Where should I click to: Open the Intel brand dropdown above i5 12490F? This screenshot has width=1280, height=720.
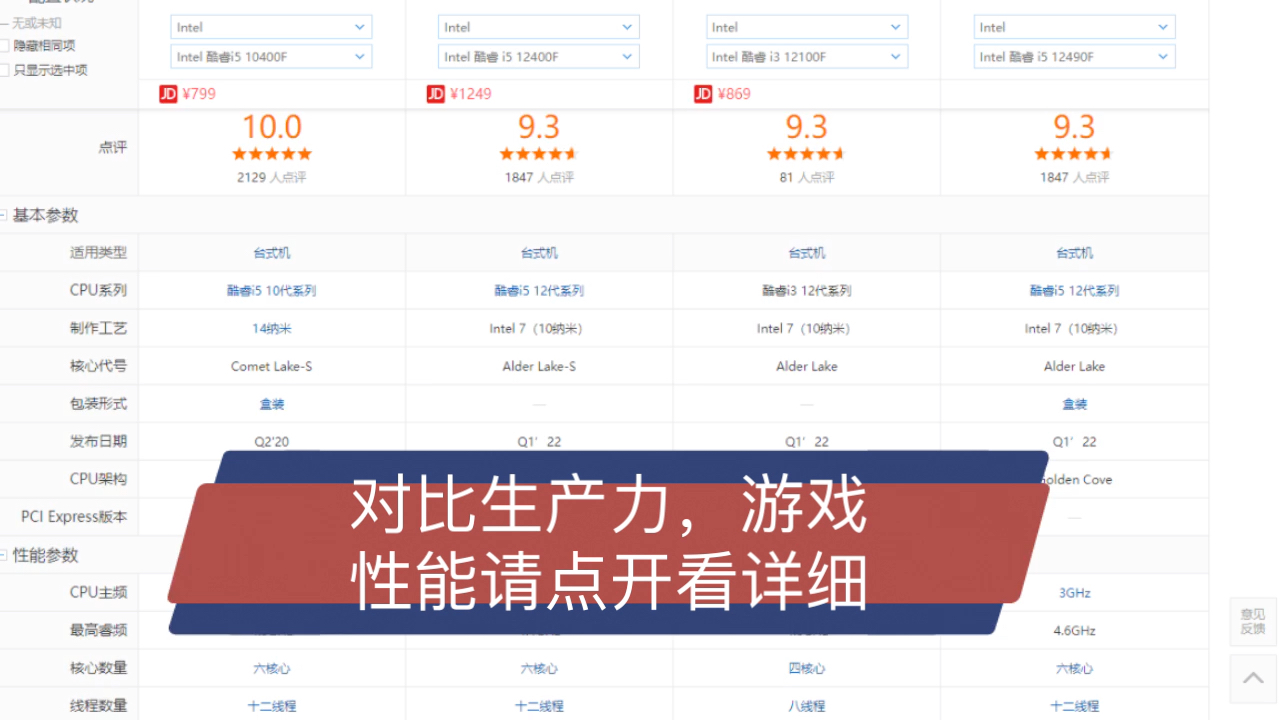click(x=1074, y=27)
